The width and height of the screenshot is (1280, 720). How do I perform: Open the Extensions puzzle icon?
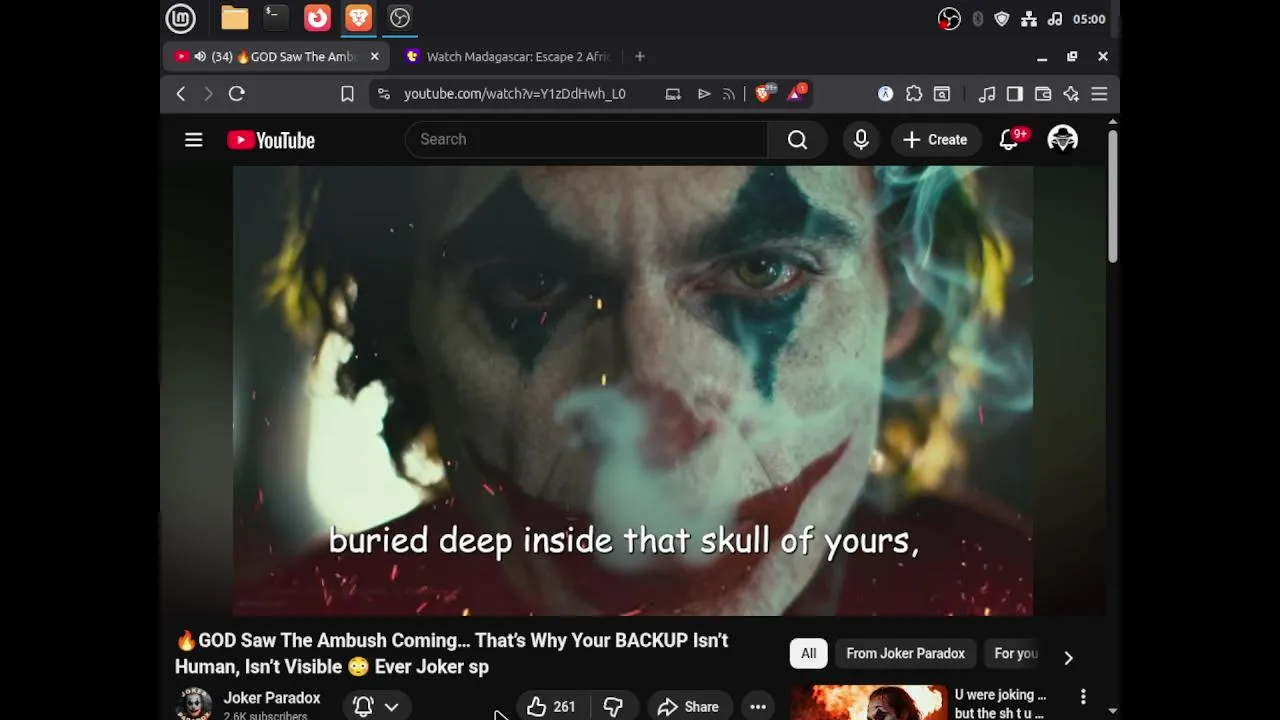coord(914,94)
